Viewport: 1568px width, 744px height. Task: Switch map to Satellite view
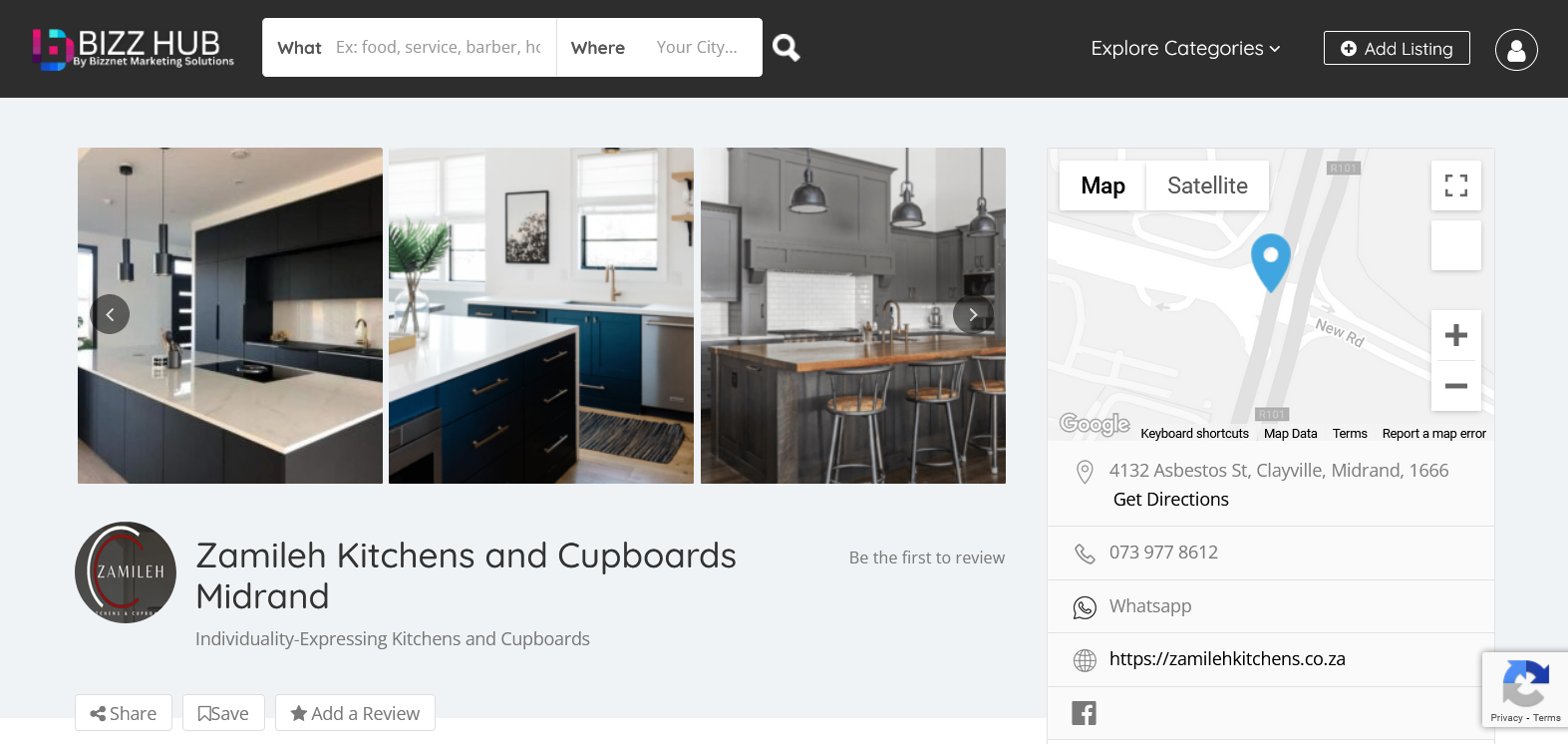(1206, 186)
